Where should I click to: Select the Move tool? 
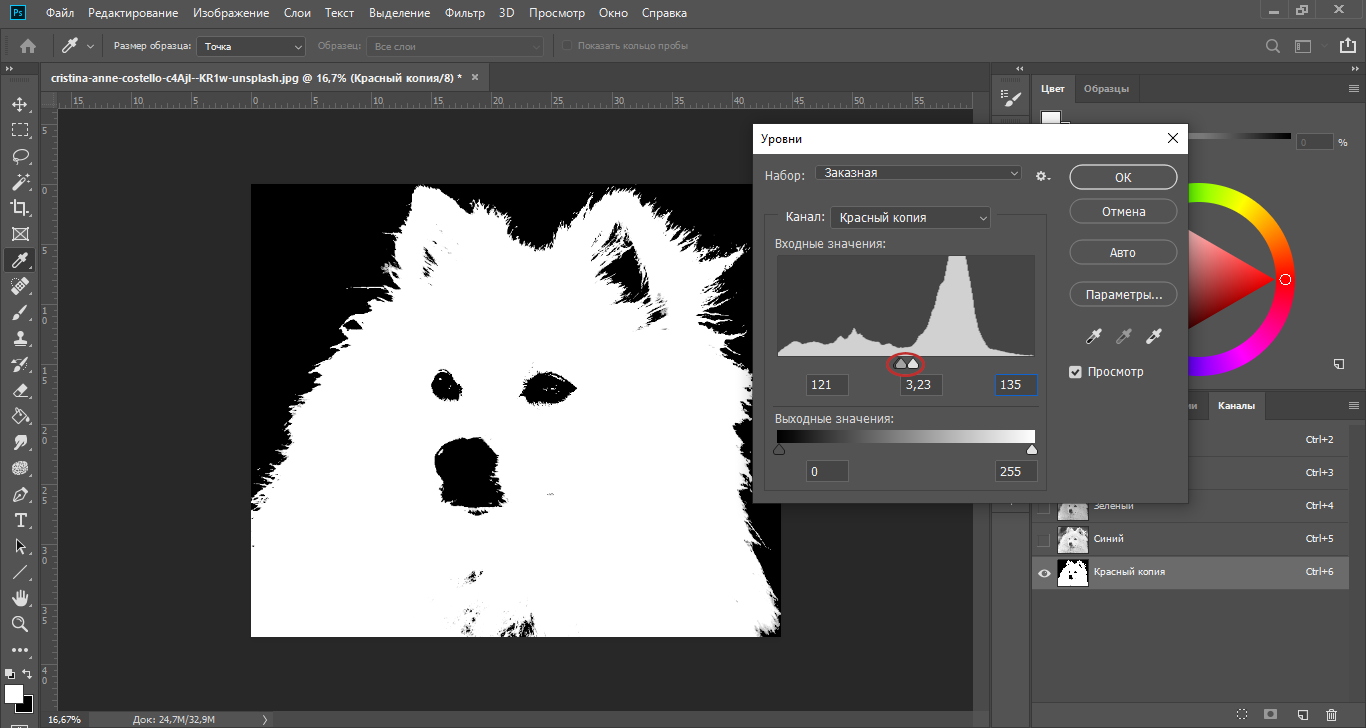[20, 104]
